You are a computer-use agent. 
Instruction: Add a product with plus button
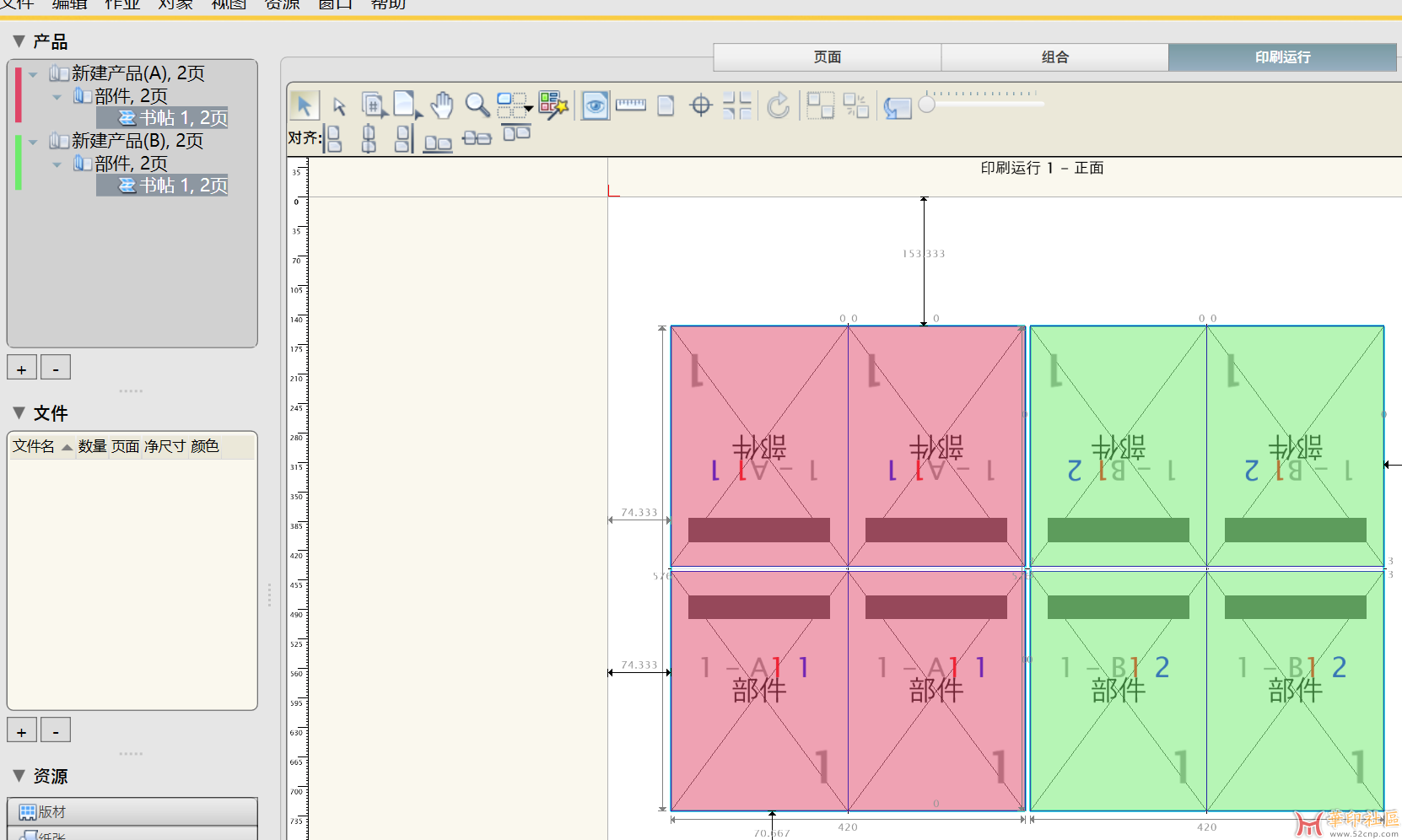(x=22, y=368)
